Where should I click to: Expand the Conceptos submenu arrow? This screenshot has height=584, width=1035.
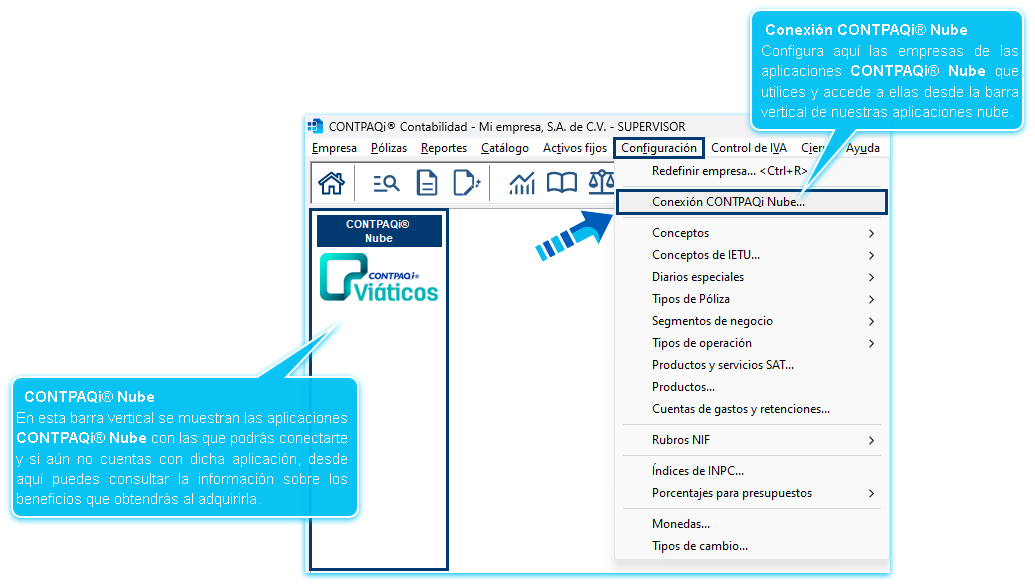[x=871, y=233]
